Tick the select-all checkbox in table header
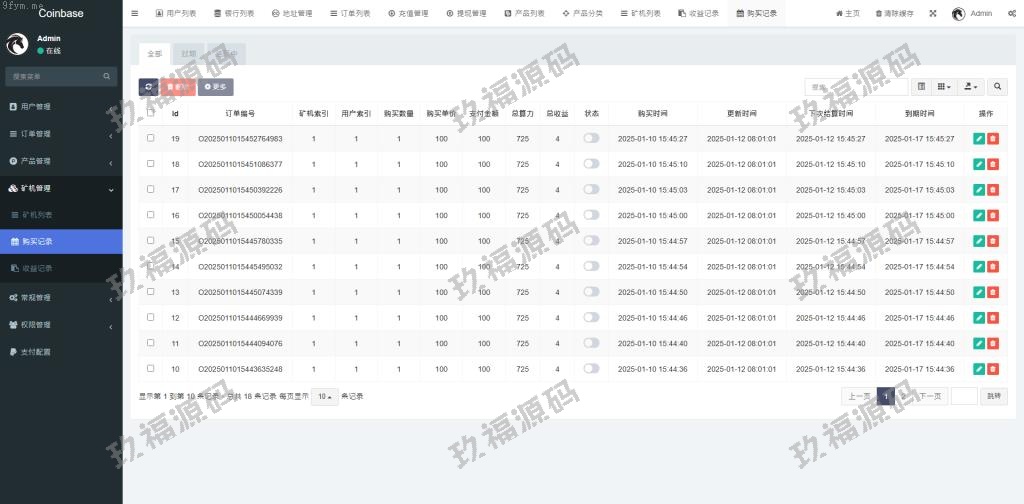The image size is (1024, 504). point(151,113)
